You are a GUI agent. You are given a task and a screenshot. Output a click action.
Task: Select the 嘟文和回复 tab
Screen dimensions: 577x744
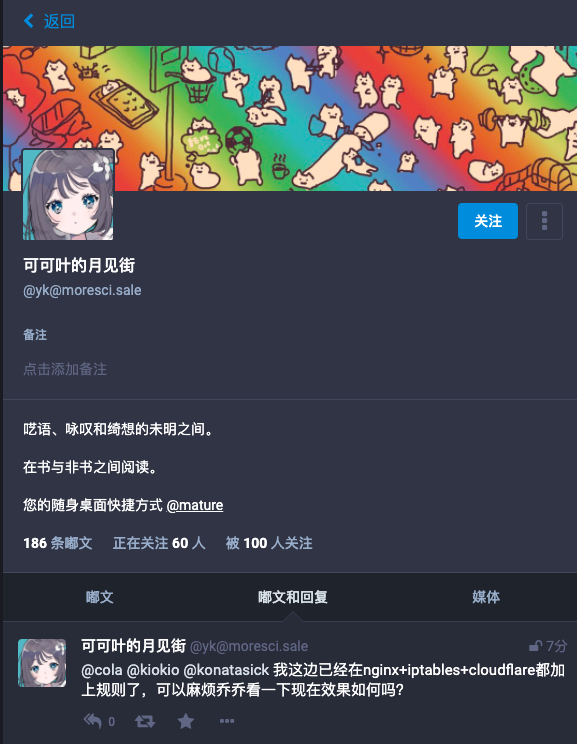[293, 597]
